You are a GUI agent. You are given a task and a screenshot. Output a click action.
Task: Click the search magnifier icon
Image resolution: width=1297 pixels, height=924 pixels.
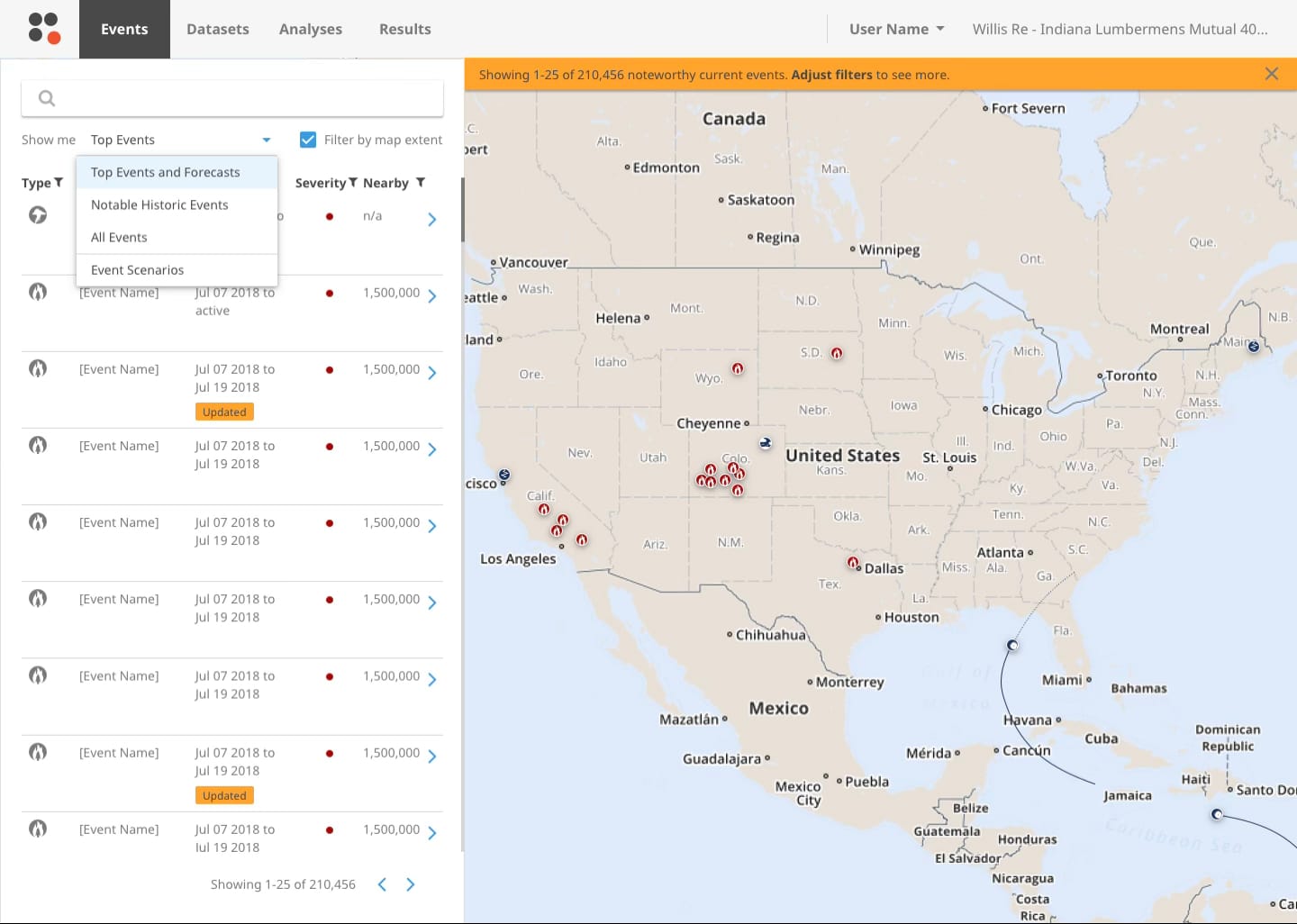click(x=47, y=98)
